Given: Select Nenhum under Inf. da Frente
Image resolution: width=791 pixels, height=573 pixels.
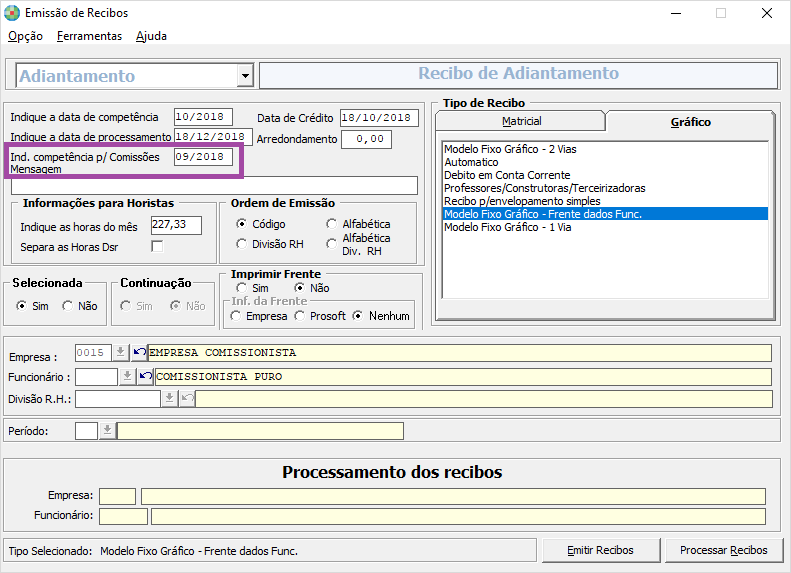Looking at the screenshot, I should [x=358, y=316].
